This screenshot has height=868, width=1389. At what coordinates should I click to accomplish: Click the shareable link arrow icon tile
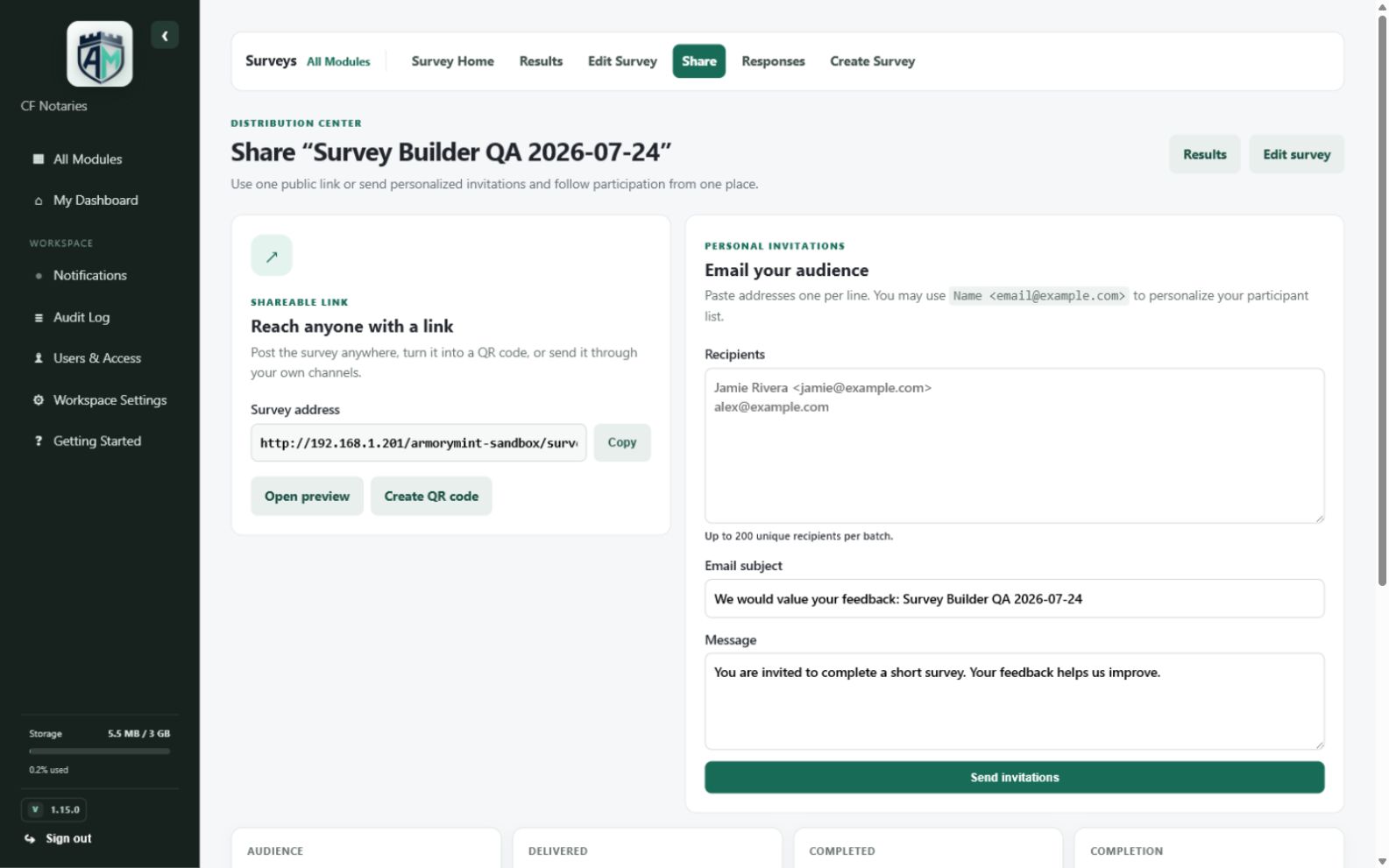(272, 257)
